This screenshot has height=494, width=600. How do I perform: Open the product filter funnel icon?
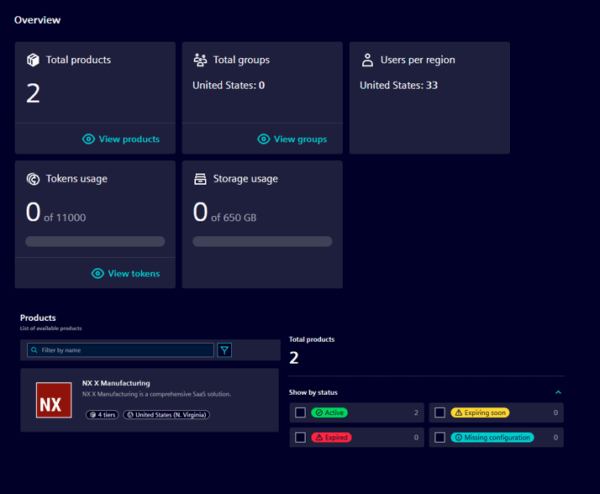[x=225, y=350]
